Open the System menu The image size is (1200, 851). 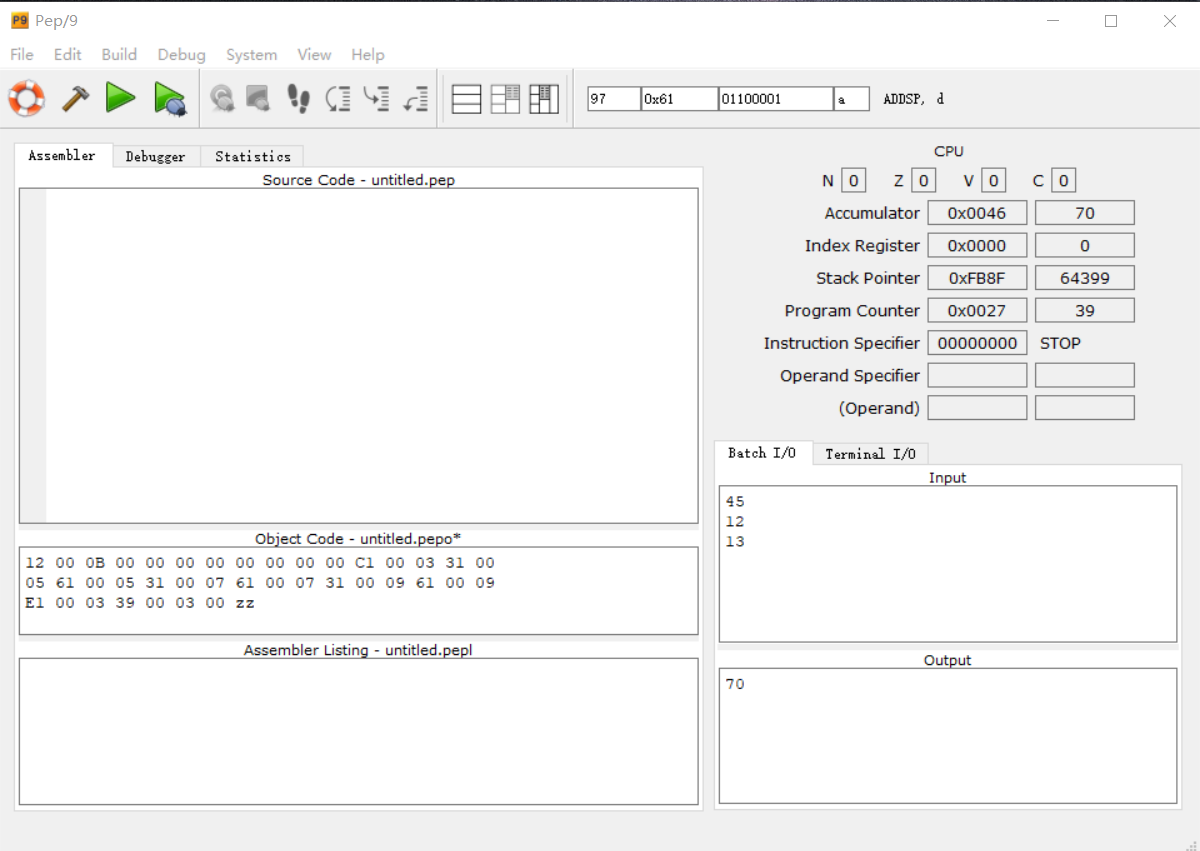(x=251, y=55)
